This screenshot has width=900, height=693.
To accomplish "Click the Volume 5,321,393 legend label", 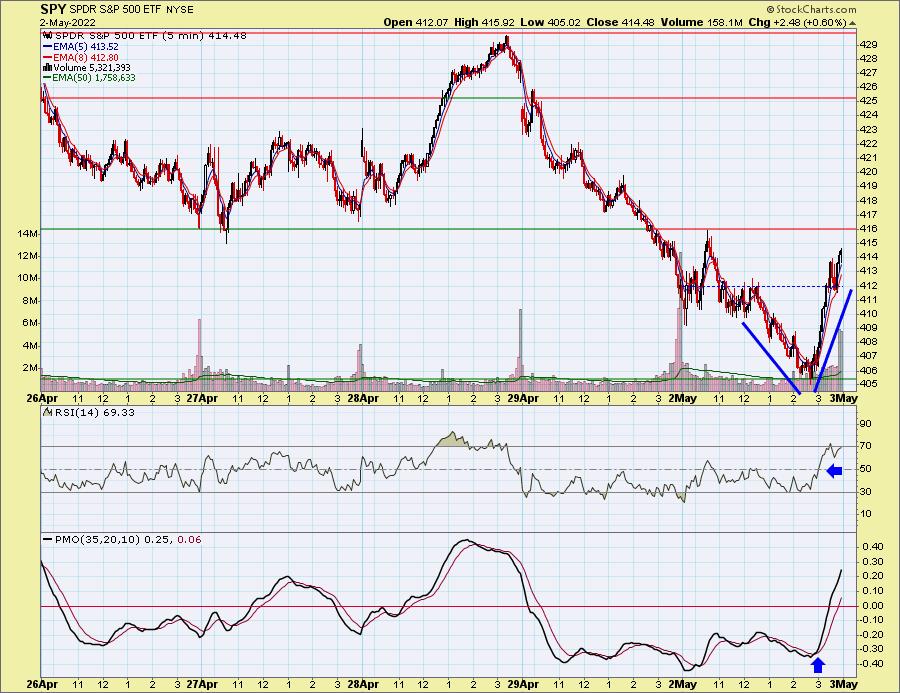I will click(92, 68).
